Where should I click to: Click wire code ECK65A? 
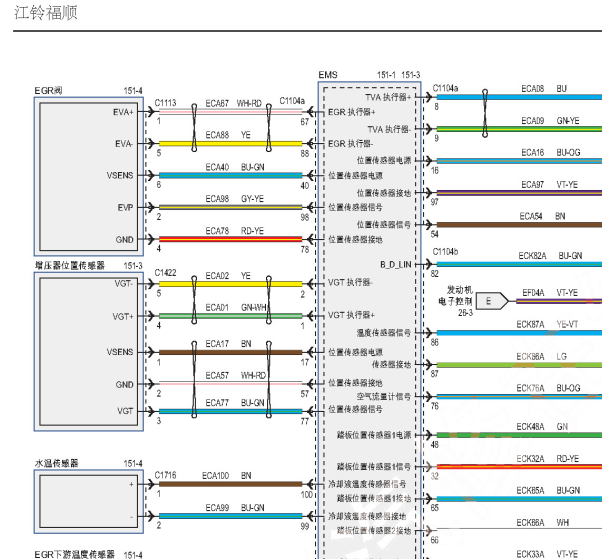(530, 491)
